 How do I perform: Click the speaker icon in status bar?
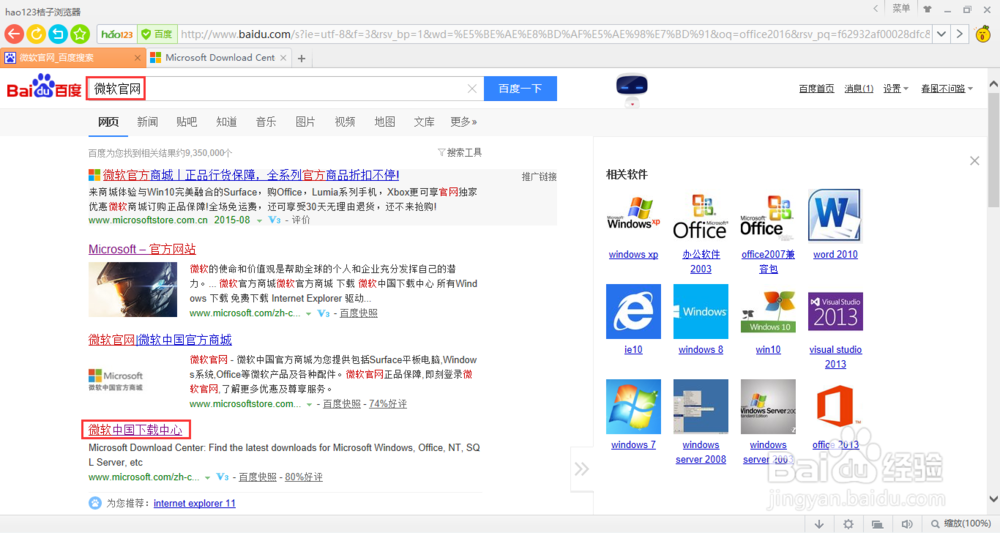coord(907,524)
